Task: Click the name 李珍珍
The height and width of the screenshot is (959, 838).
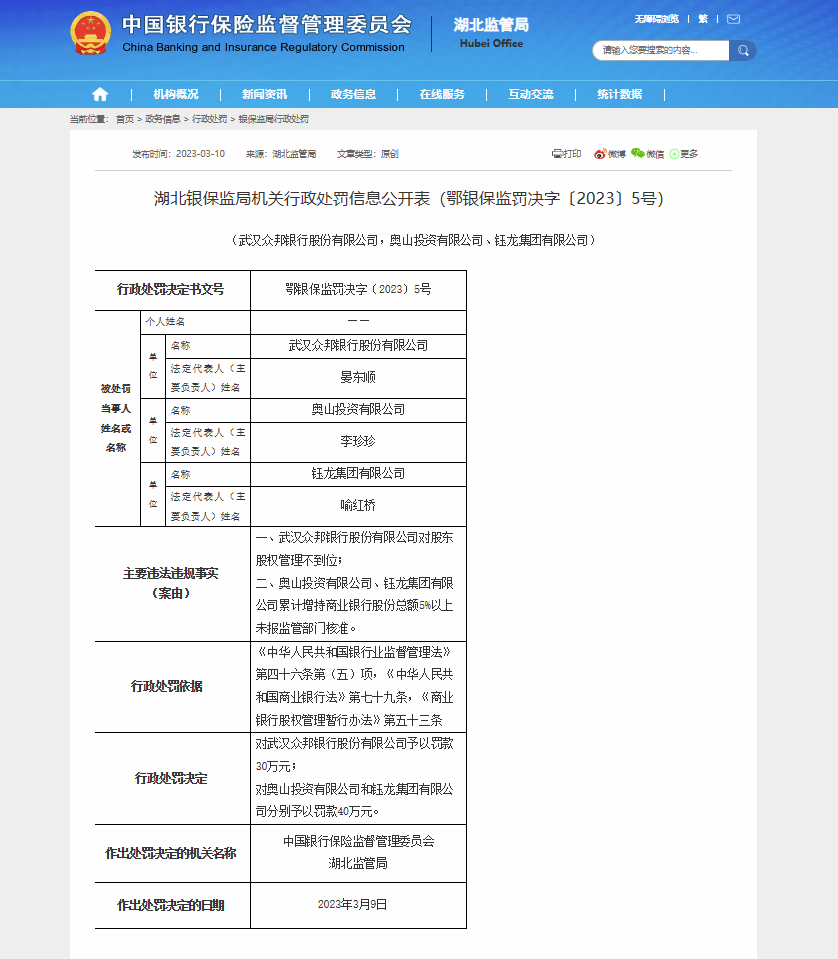Action: click(358, 442)
